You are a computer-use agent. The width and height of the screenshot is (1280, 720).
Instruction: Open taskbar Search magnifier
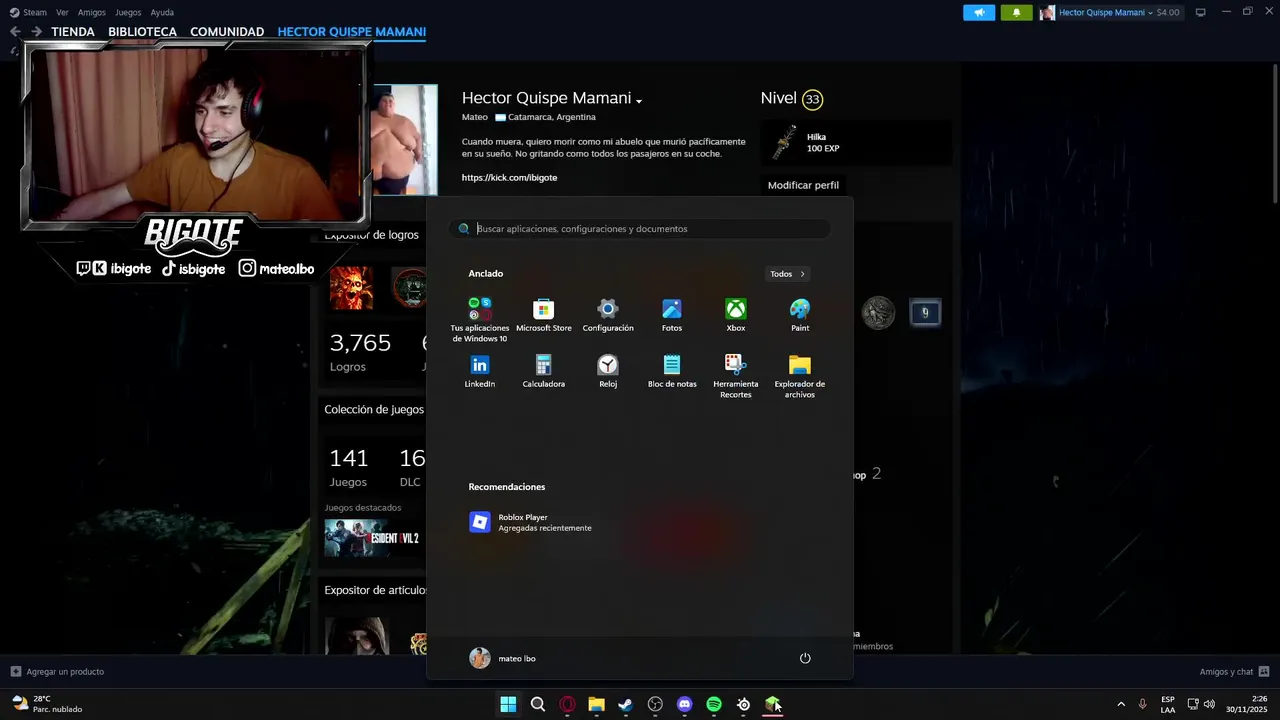click(538, 705)
